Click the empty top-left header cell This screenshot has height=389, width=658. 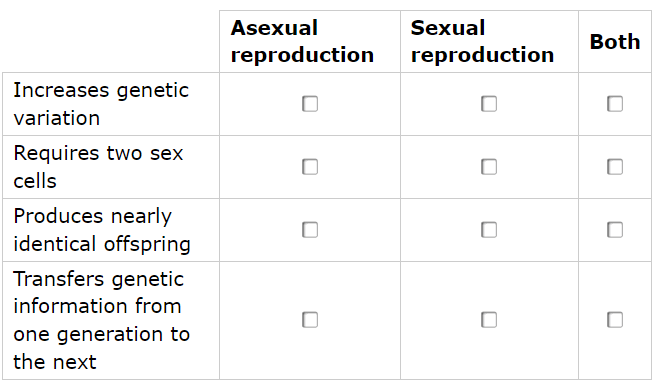pyautogui.click(x=111, y=41)
